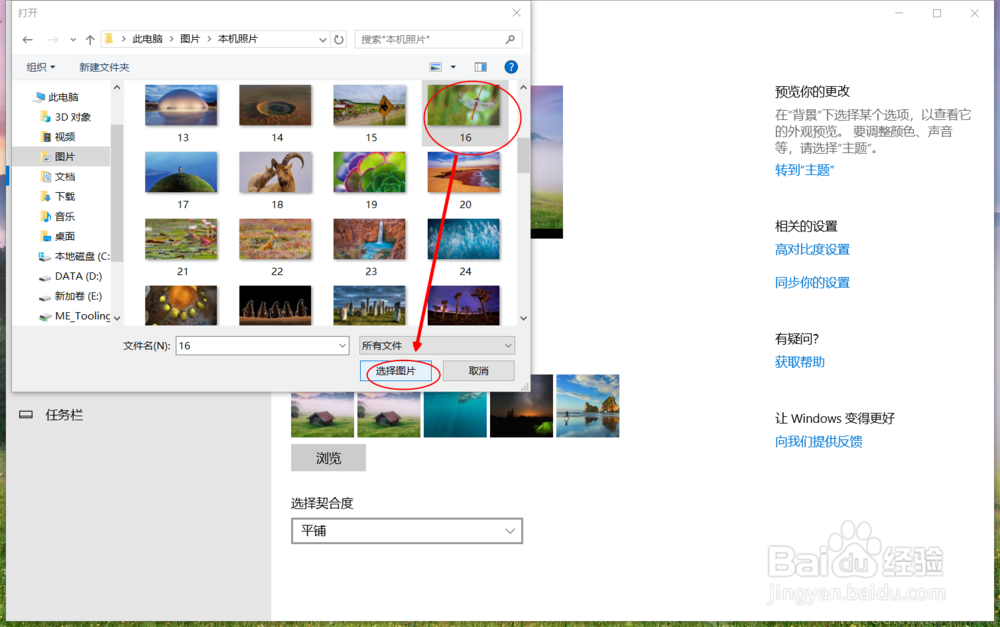Image resolution: width=1000 pixels, height=627 pixels.
Task: Go up one folder level
Action: click(90, 40)
